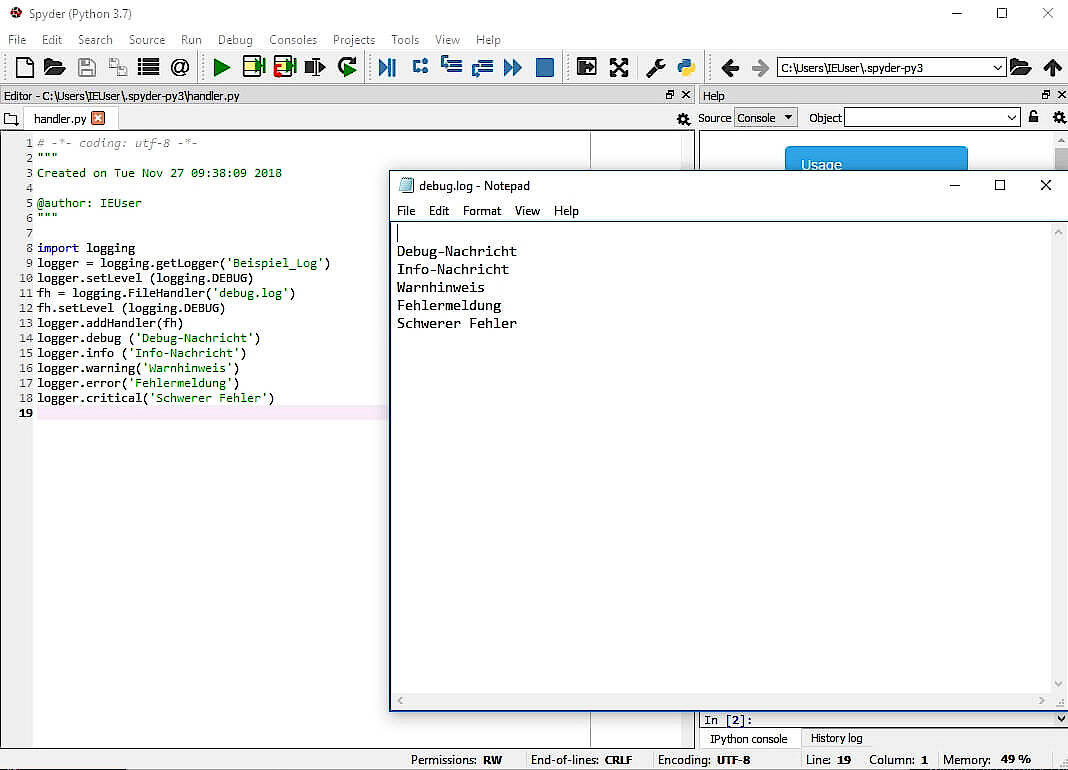Close the Editor pane

[x=686, y=95]
